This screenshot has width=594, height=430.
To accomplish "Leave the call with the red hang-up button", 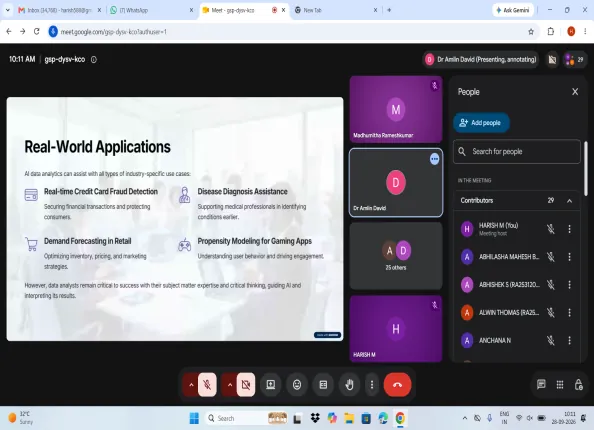I will (397, 385).
